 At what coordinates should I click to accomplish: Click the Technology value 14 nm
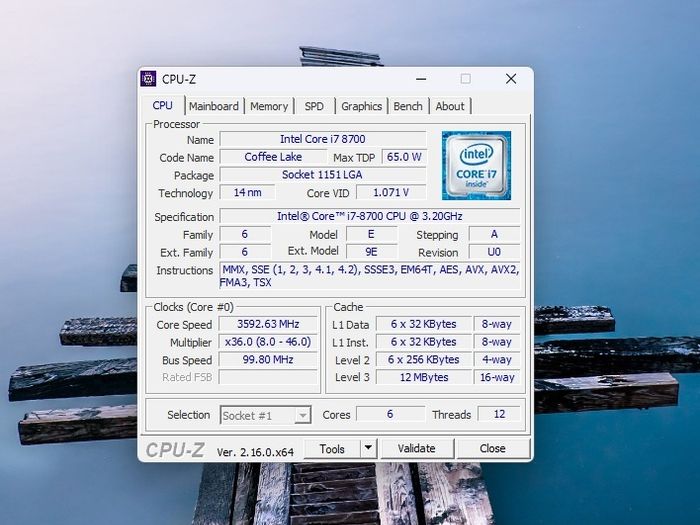(x=248, y=192)
